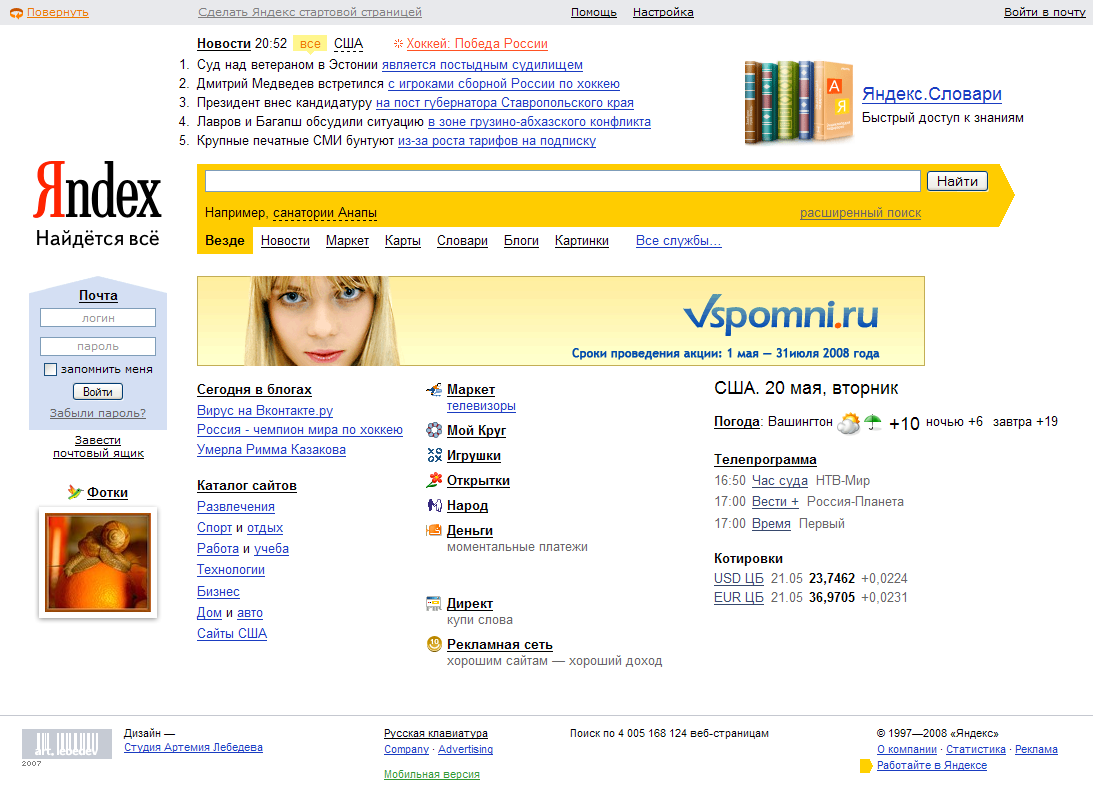
Task: Open the Все службы… list
Action: pos(678,240)
